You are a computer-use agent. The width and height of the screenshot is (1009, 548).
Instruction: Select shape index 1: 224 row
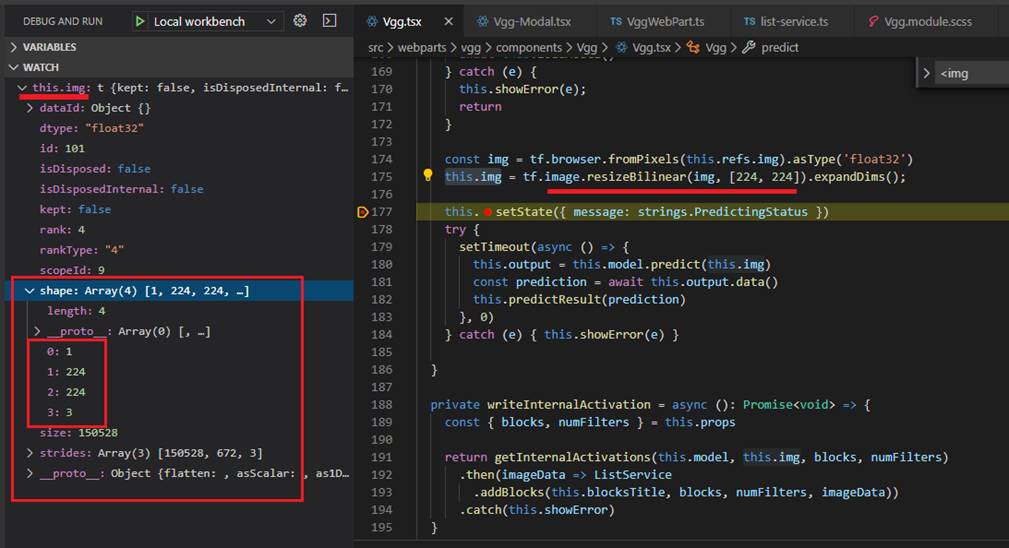tap(179, 372)
